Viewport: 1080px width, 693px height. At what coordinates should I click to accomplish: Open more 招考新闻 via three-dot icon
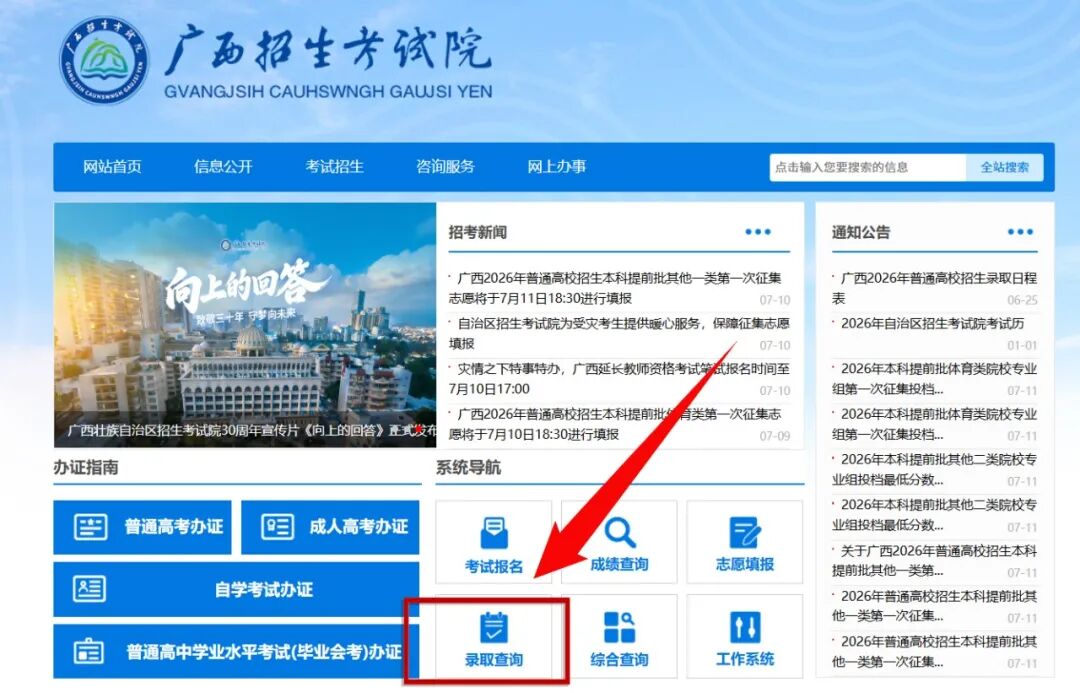pos(758,232)
